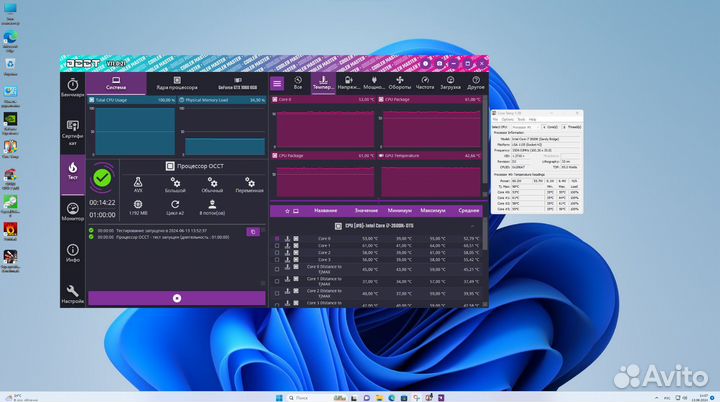720x402 pixels.
Task: Toggle the Core 2 row checkbox
Action: pyautogui.click(x=277, y=253)
